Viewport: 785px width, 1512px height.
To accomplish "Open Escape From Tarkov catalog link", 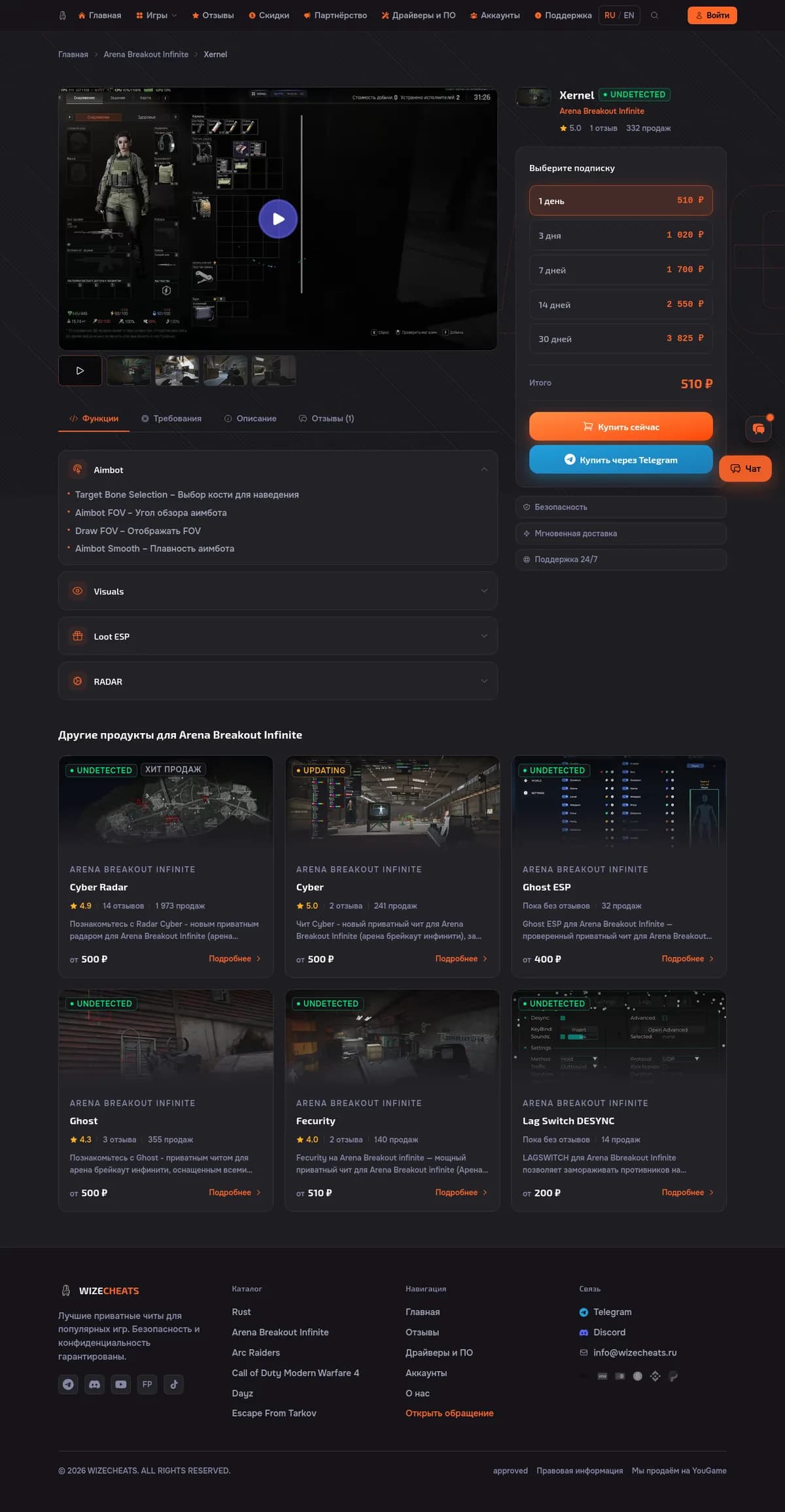I will pos(274,1413).
